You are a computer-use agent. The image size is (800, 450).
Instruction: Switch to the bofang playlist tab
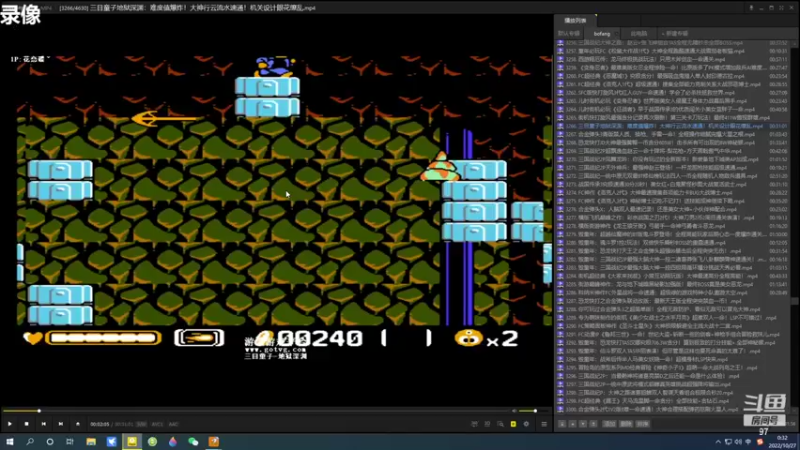602,34
